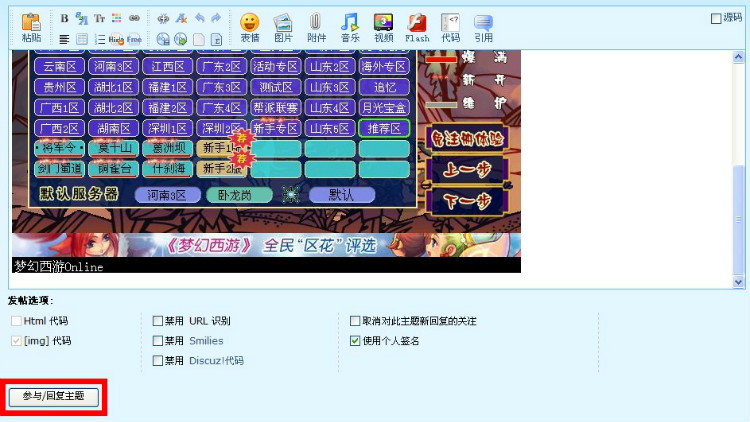This screenshot has height=422, width=750.
Task: Submit with 参与/回复主题 button
Action: pos(54,397)
